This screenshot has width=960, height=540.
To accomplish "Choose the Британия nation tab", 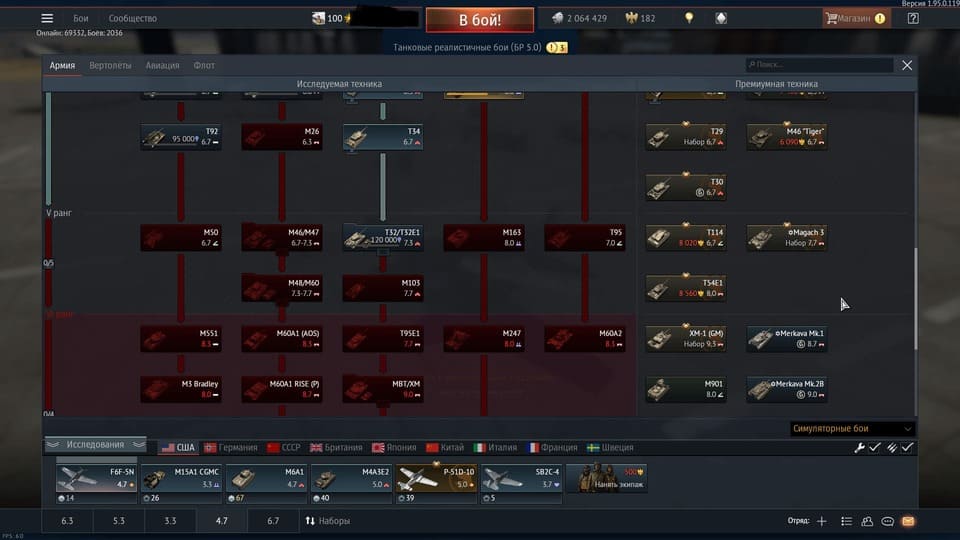I will click(336, 448).
